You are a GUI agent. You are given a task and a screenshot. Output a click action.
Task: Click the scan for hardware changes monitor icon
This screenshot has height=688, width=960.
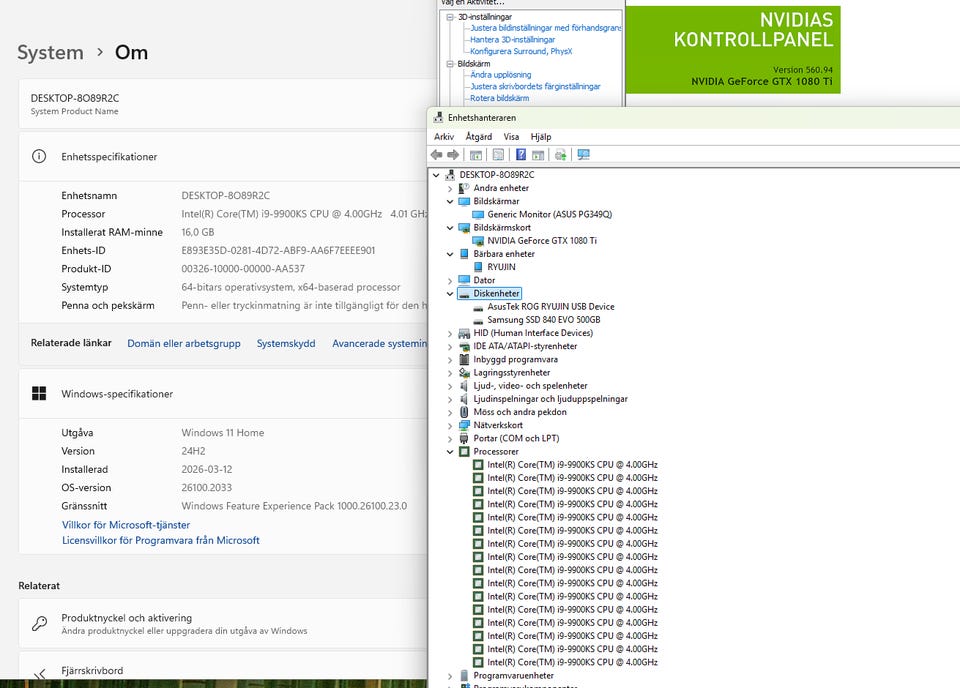(584, 155)
